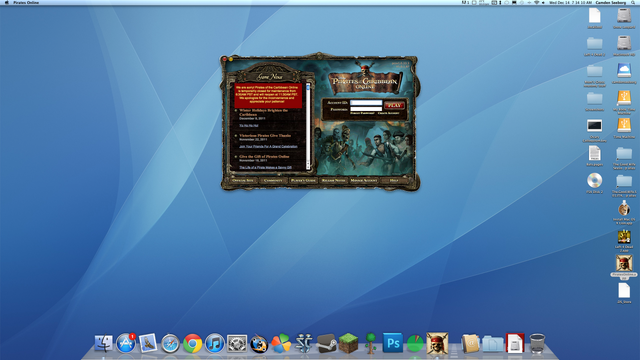The height and width of the screenshot is (360, 640).
Task: Open Spotlight search in menu bar
Action: [634, 2]
